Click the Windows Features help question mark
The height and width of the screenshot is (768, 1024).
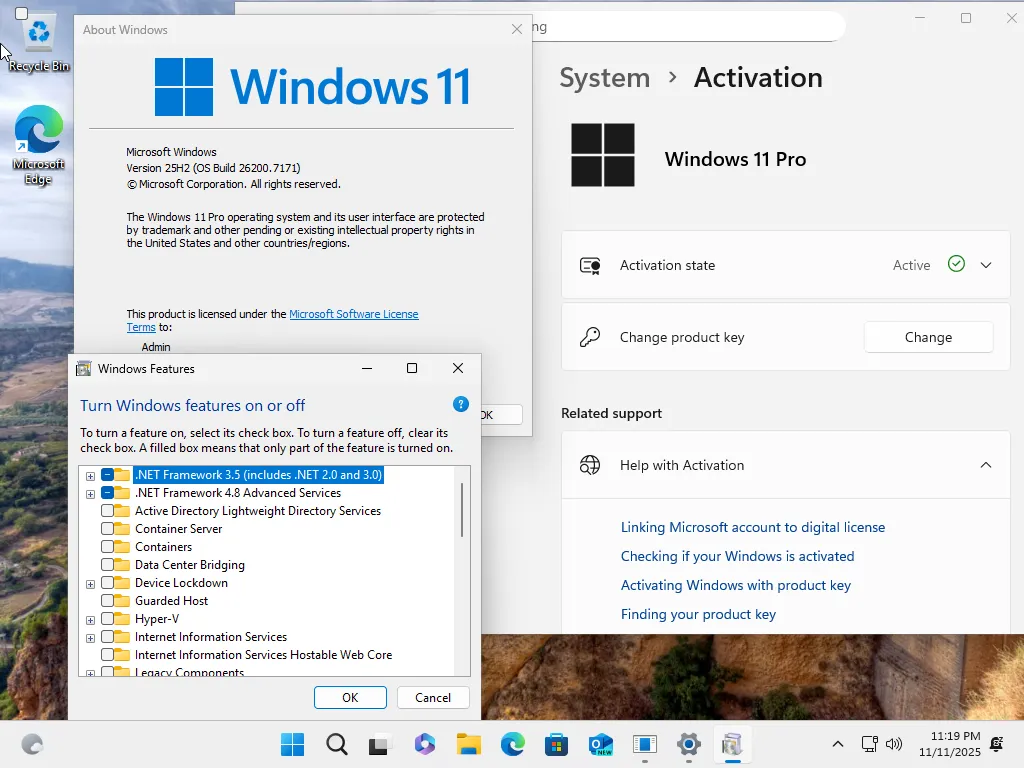point(460,404)
